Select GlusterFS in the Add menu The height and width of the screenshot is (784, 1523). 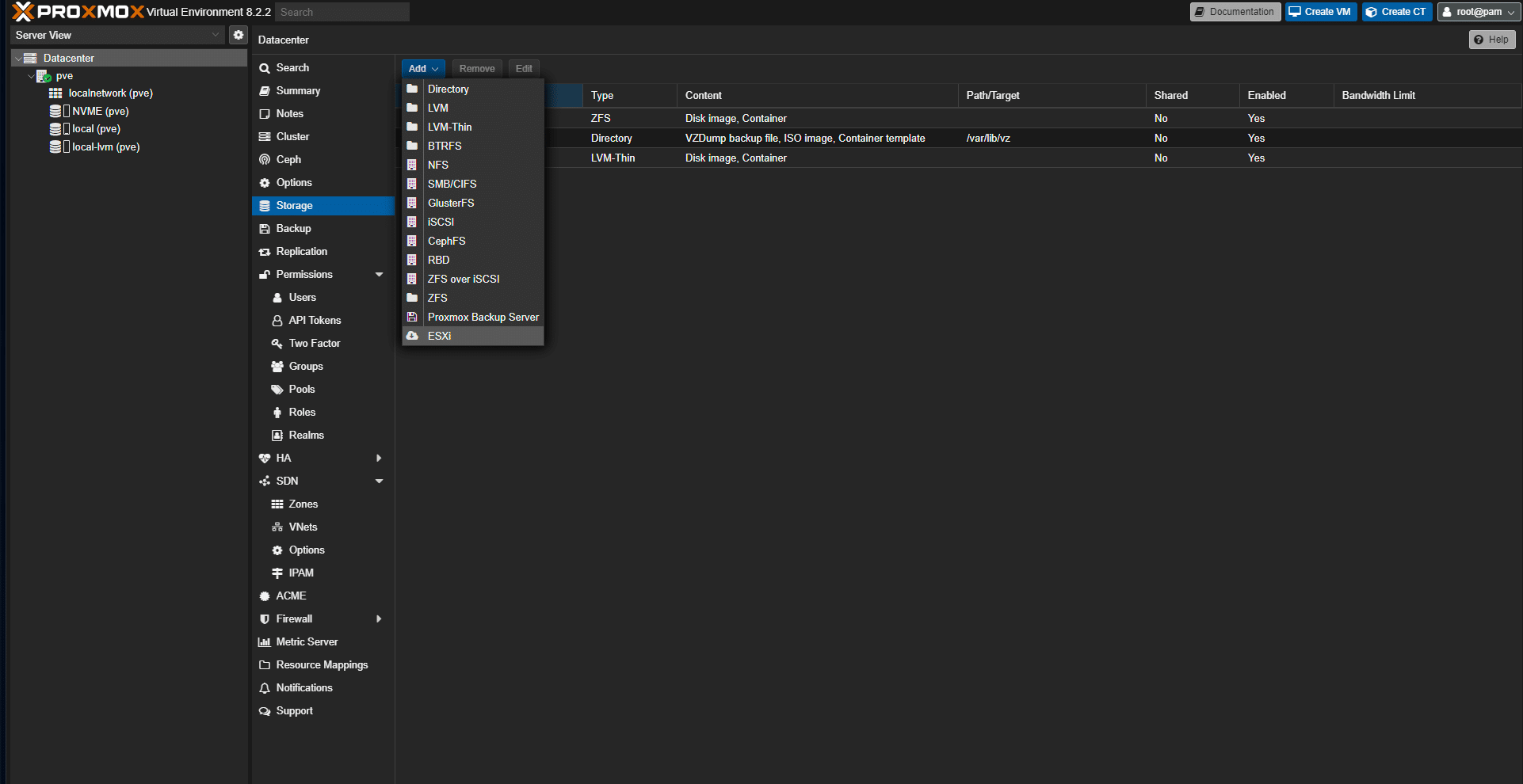pos(473,203)
